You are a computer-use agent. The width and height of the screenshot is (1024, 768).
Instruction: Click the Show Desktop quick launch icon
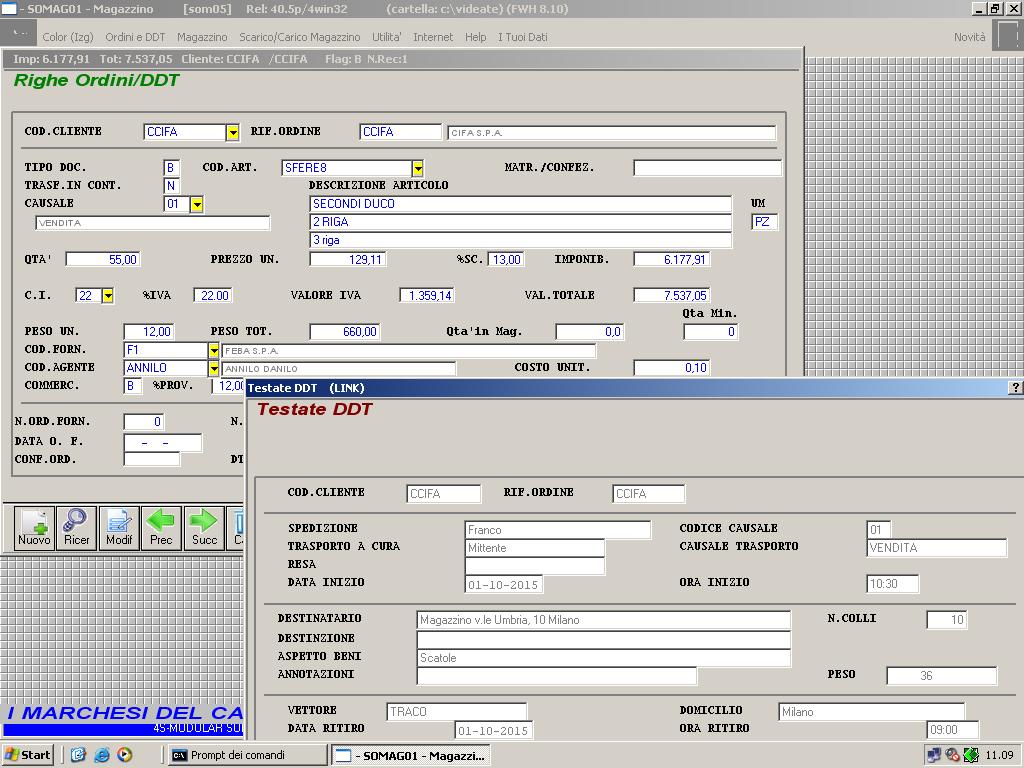pyautogui.click(x=78, y=755)
